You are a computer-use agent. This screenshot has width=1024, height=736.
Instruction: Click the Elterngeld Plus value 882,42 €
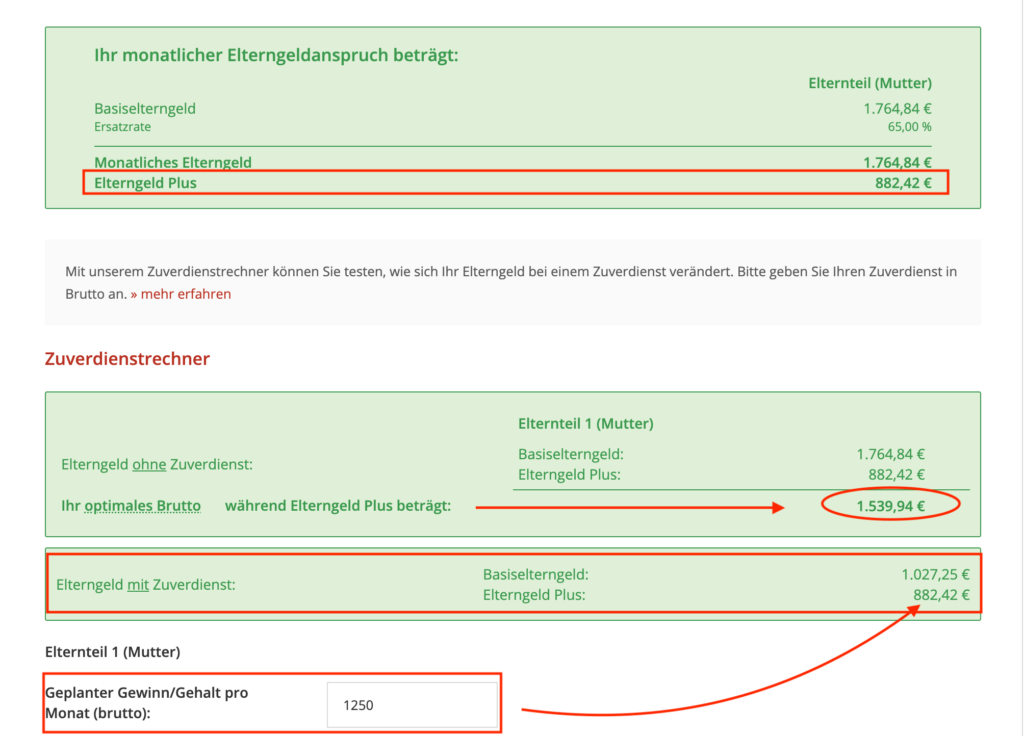pos(944,594)
